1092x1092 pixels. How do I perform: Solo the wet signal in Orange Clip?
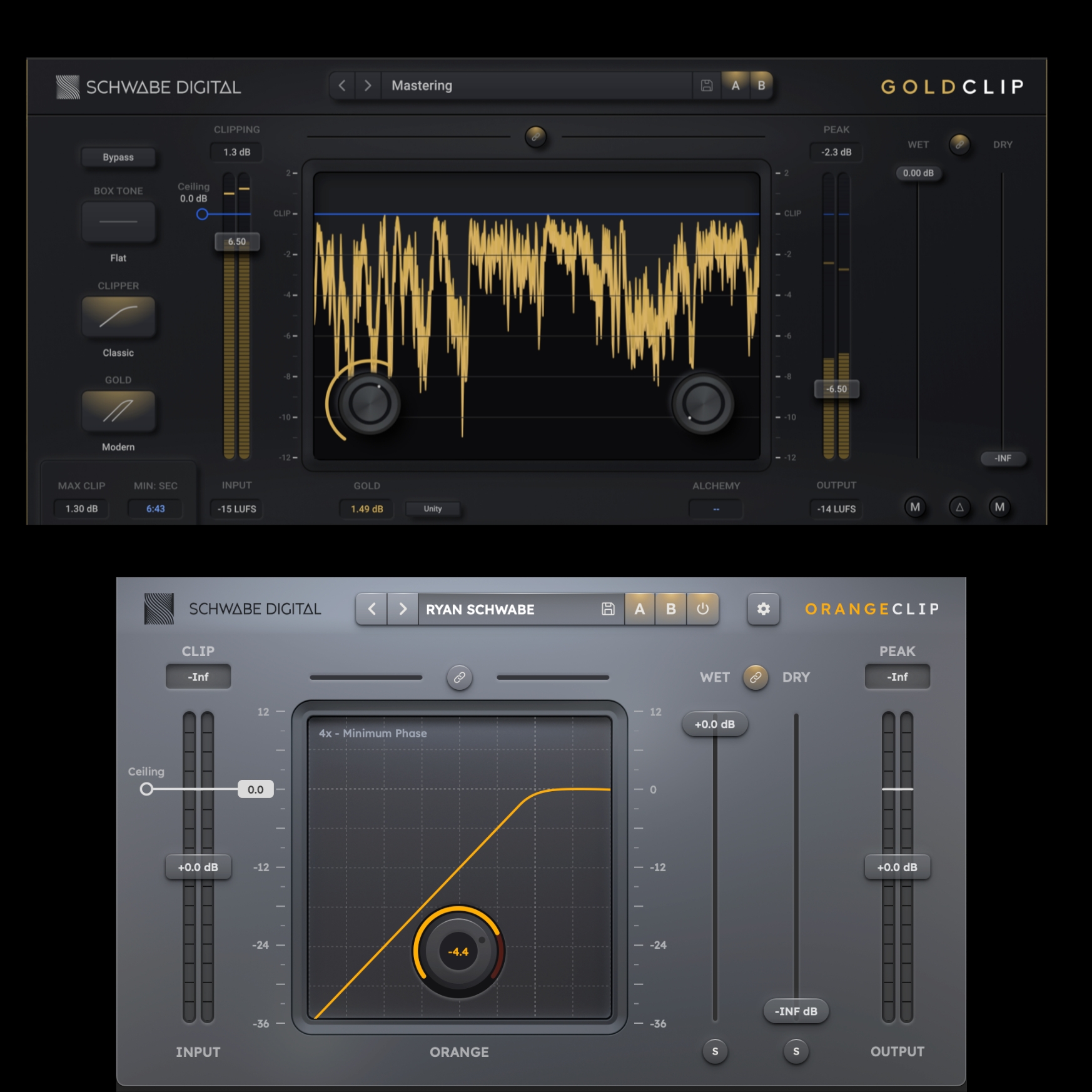tap(715, 1052)
